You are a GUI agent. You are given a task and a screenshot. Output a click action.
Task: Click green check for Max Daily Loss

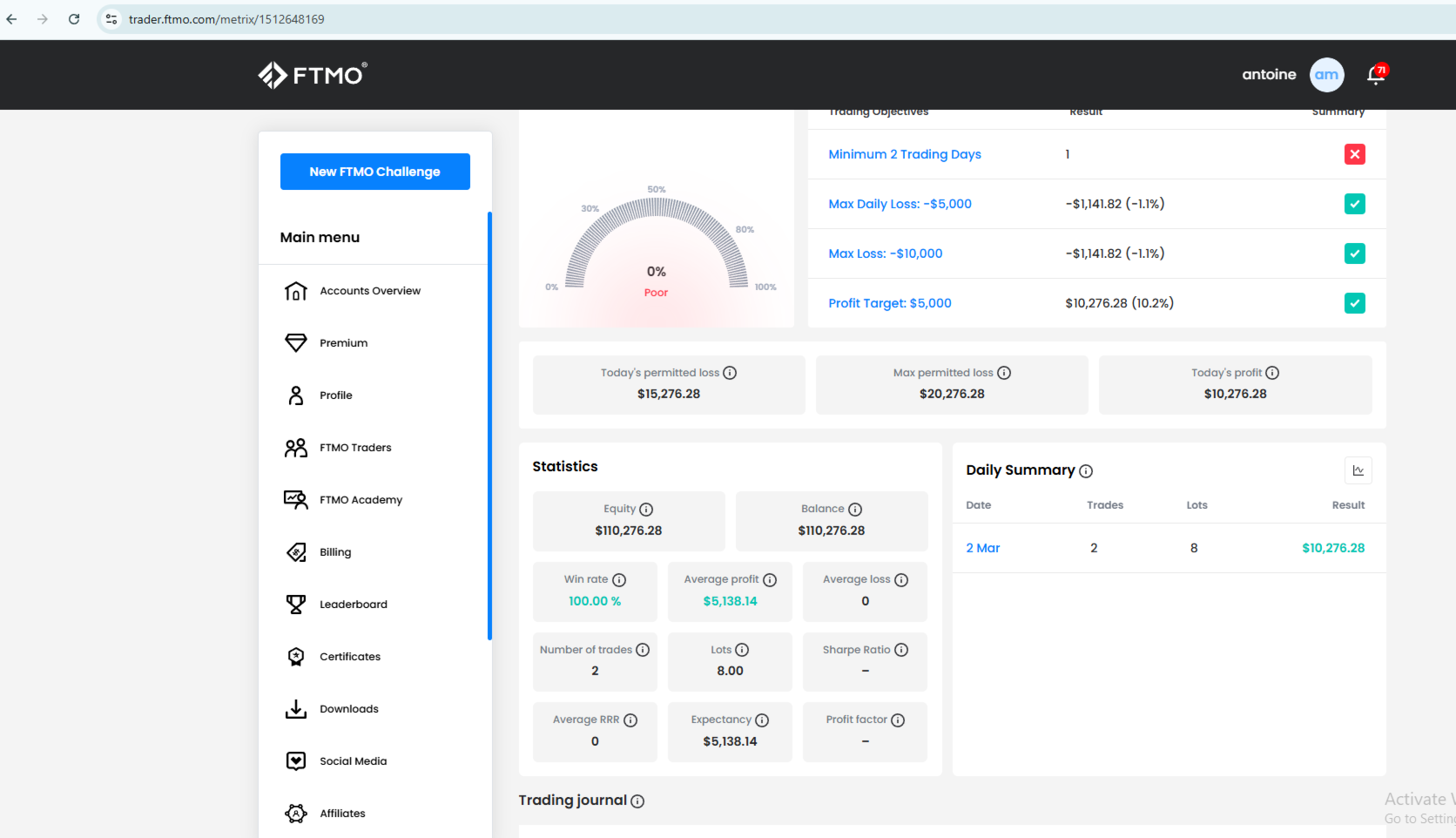coord(1355,204)
